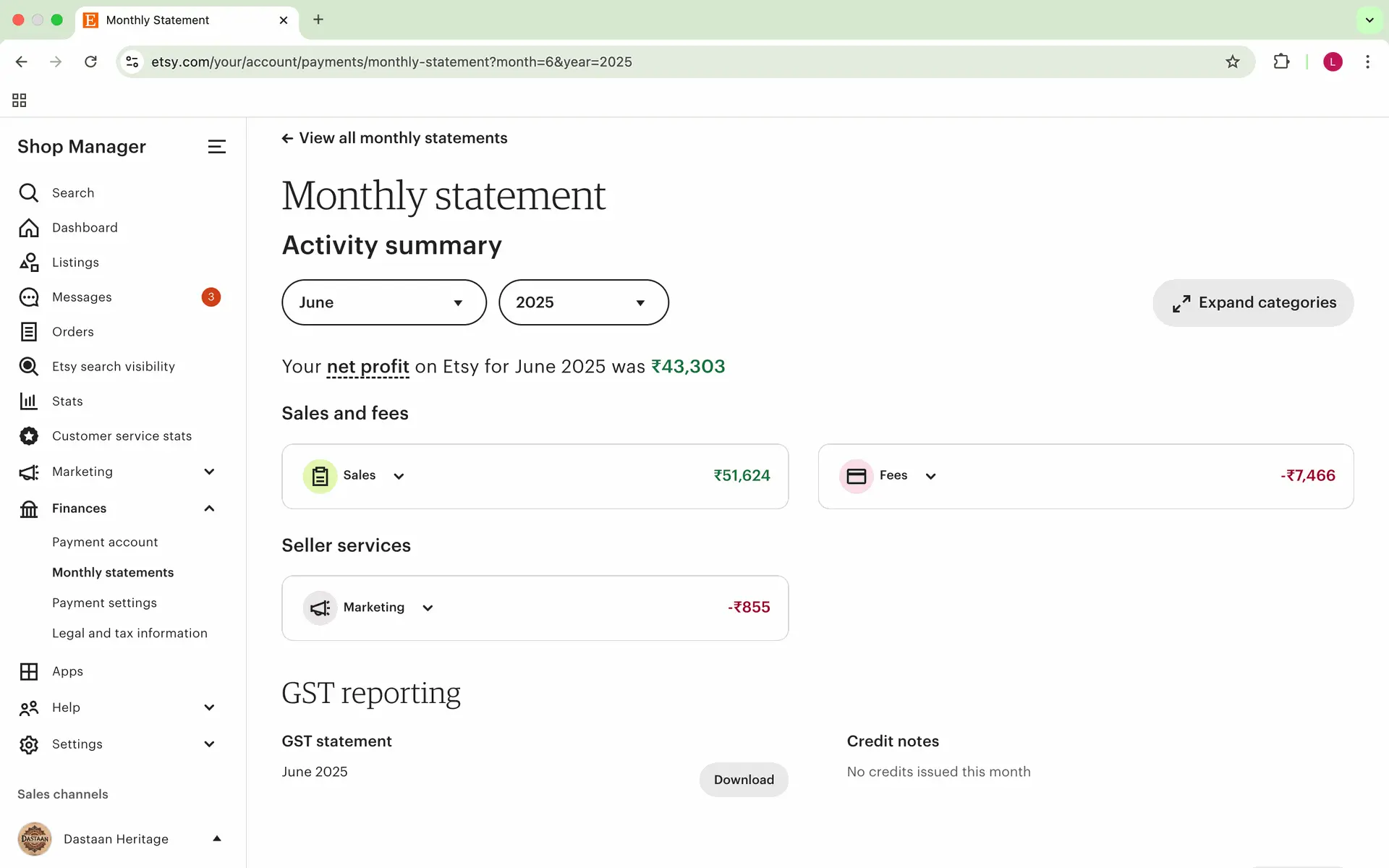Bookmark this page with the star icon
The height and width of the screenshot is (868, 1389).
[x=1233, y=61]
